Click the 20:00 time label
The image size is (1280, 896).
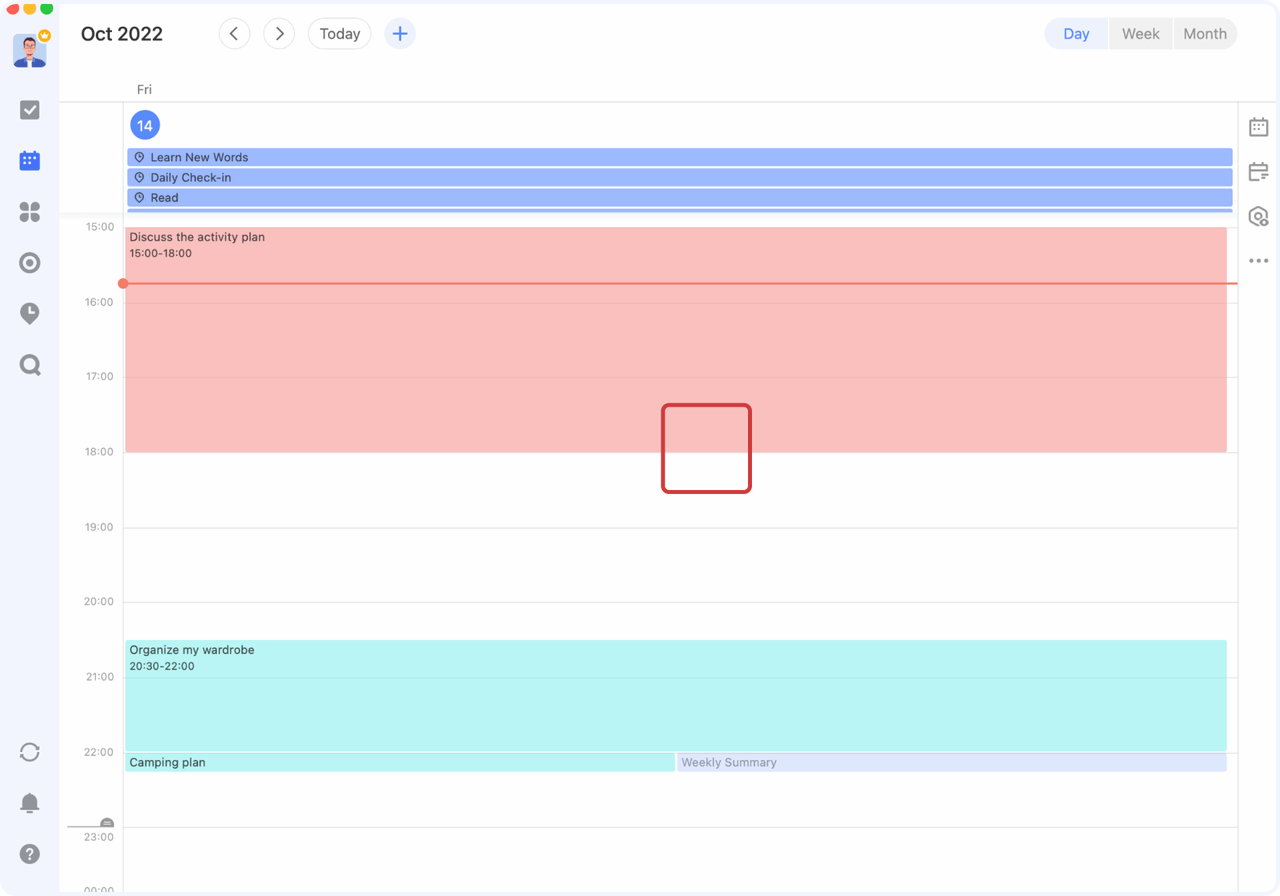pos(99,602)
